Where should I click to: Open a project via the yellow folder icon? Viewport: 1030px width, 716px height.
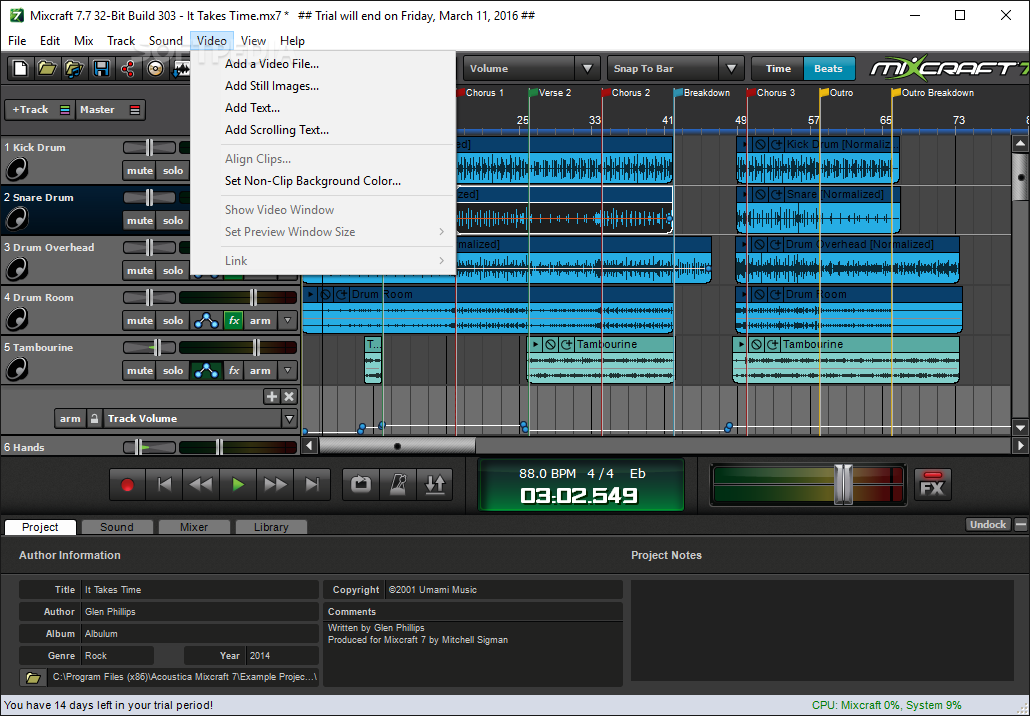pos(47,68)
